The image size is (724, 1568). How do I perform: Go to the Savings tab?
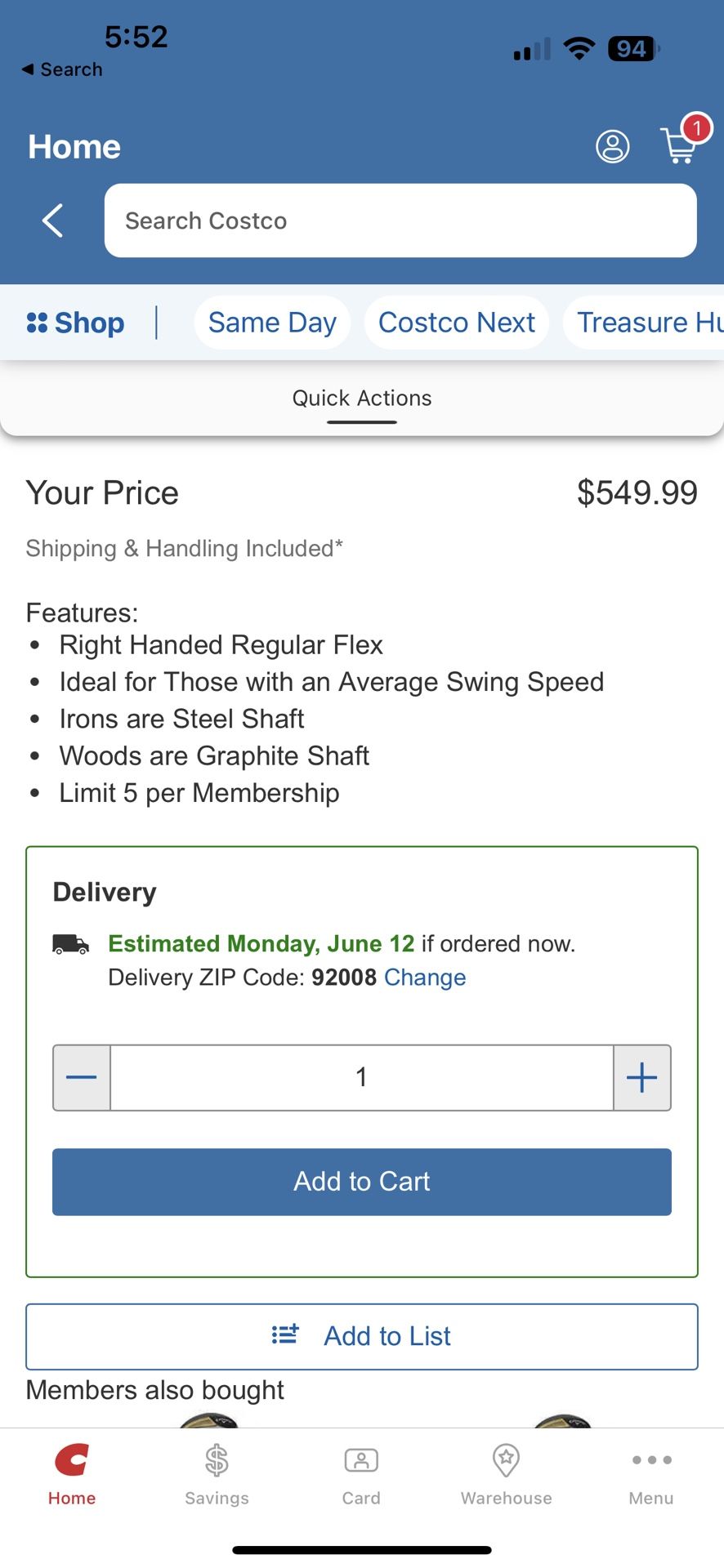(x=217, y=1474)
